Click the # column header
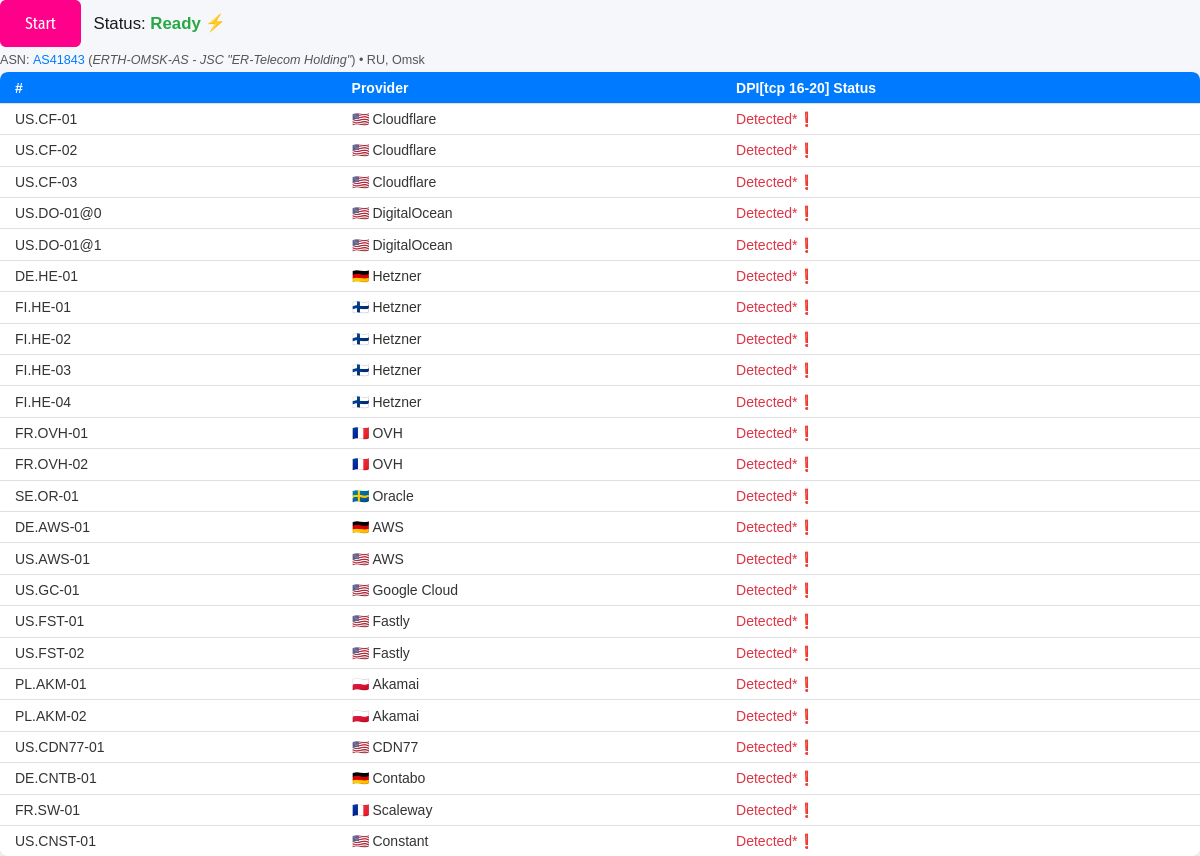 coord(19,88)
